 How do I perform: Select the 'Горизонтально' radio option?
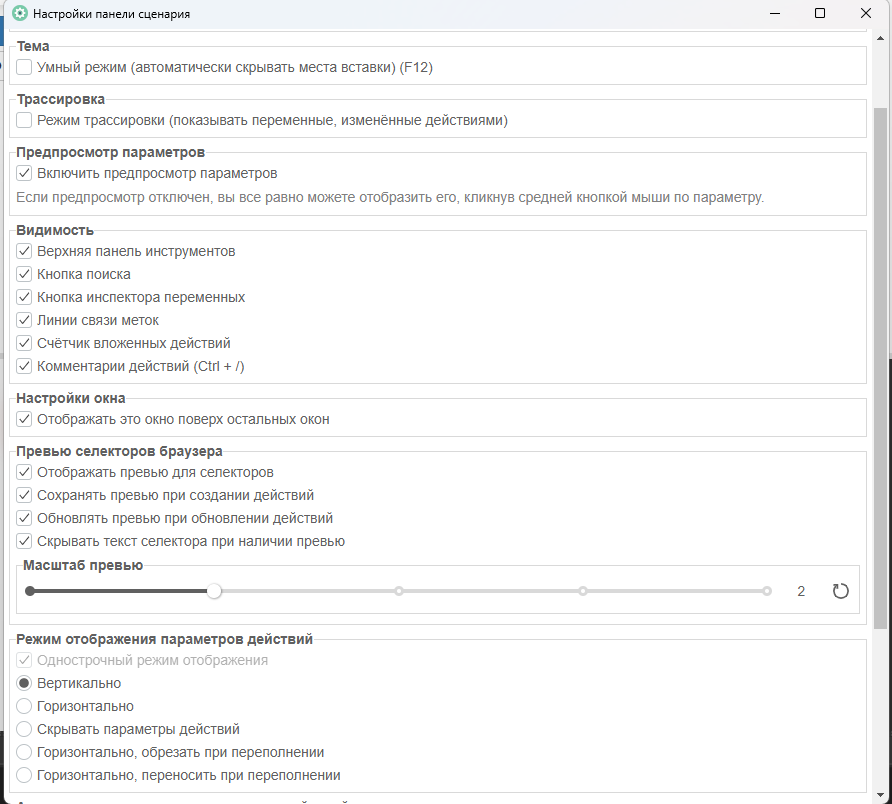(x=25, y=706)
